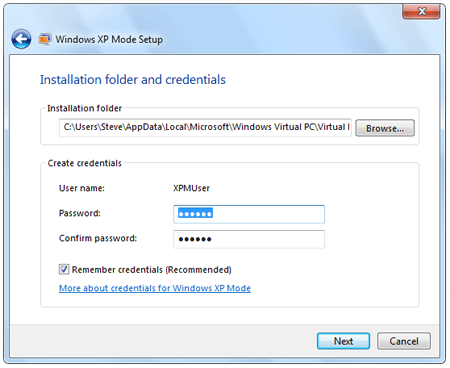450x368 pixels.
Task: Click into the Password field
Action: click(249, 214)
